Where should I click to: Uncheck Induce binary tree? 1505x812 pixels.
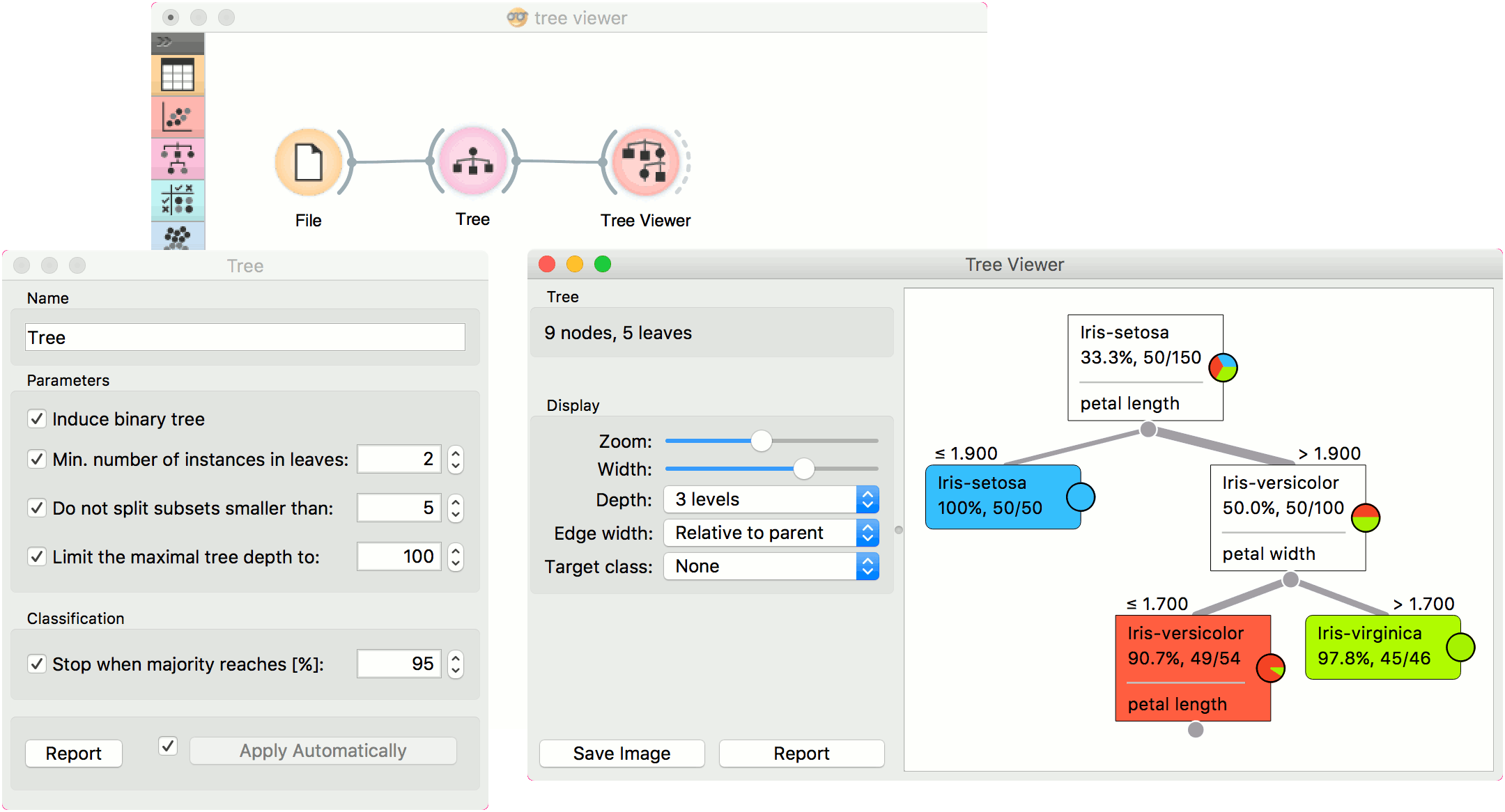[x=37, y=419]
